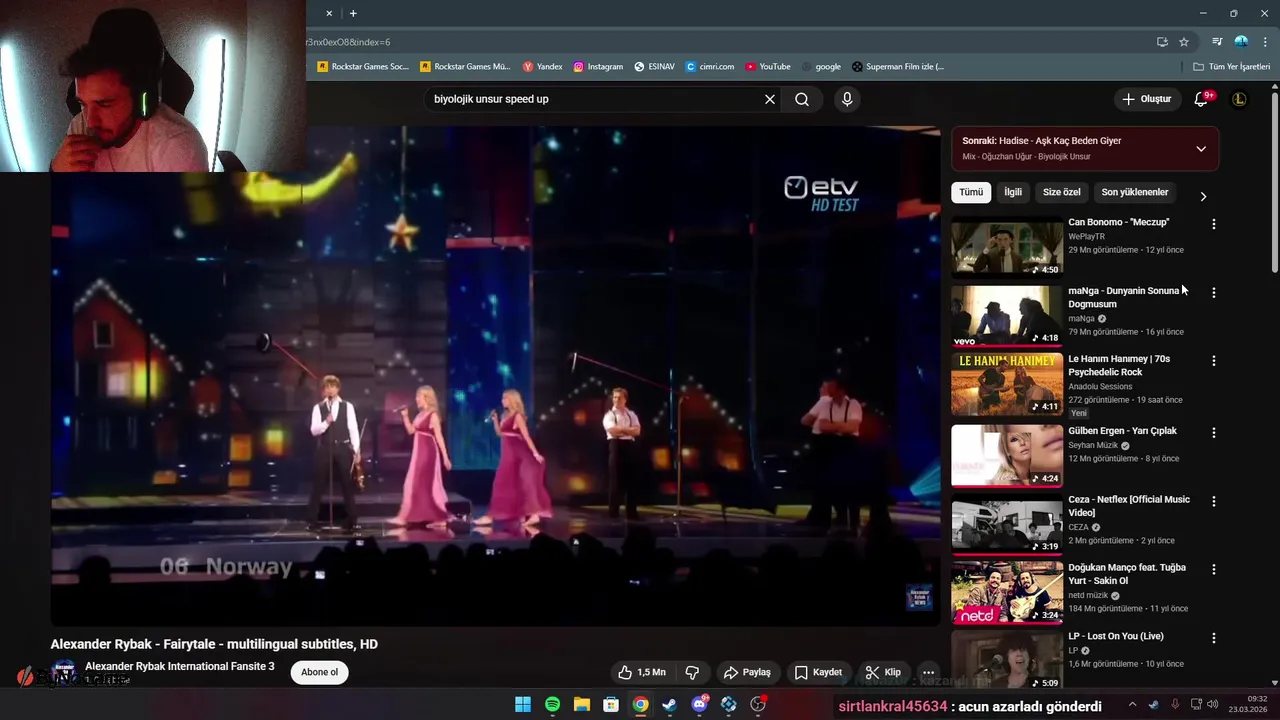Viewport: 1280px width, 720px height.
Task: Open Doğukan Manço feat. Tuğba Yurt title
Action: 1127,574
